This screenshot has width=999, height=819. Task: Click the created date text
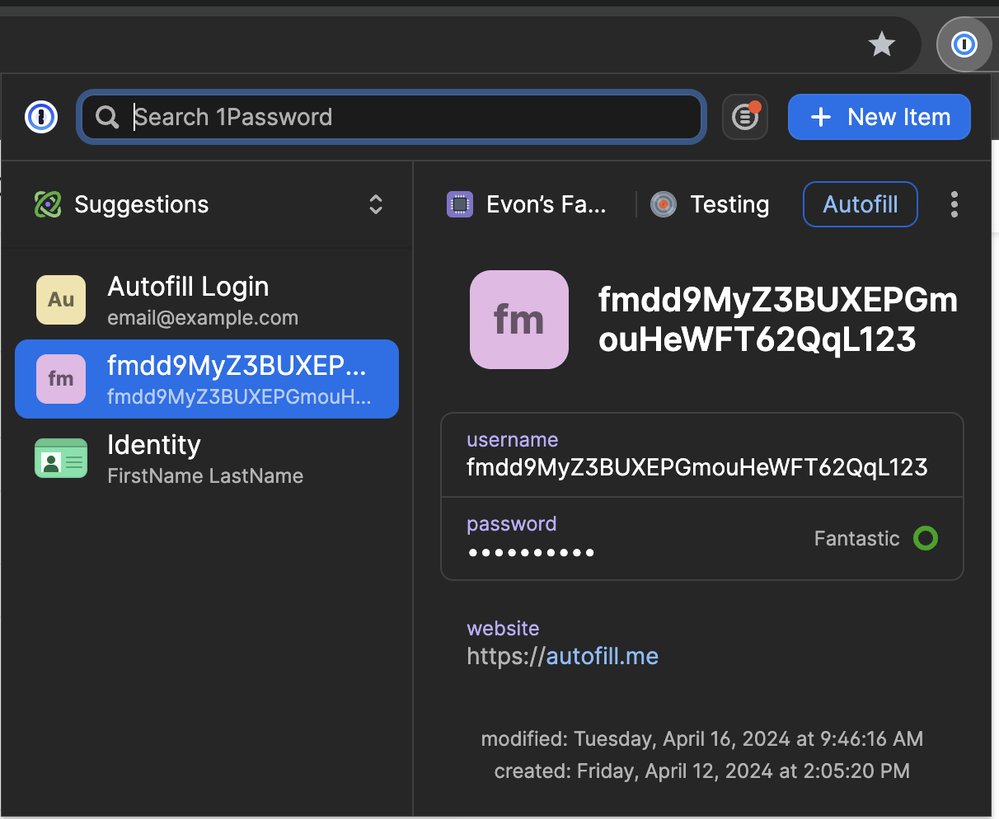702,771
